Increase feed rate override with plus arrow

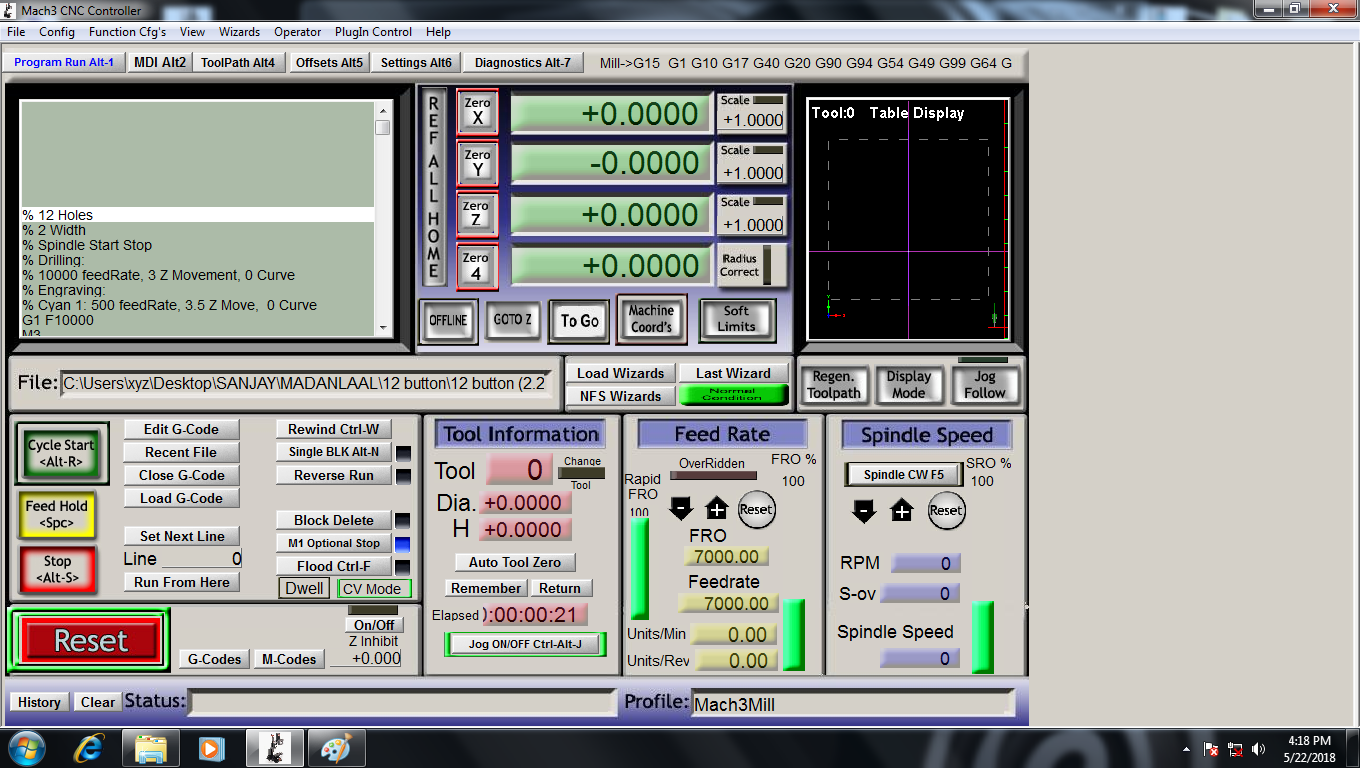717,509
